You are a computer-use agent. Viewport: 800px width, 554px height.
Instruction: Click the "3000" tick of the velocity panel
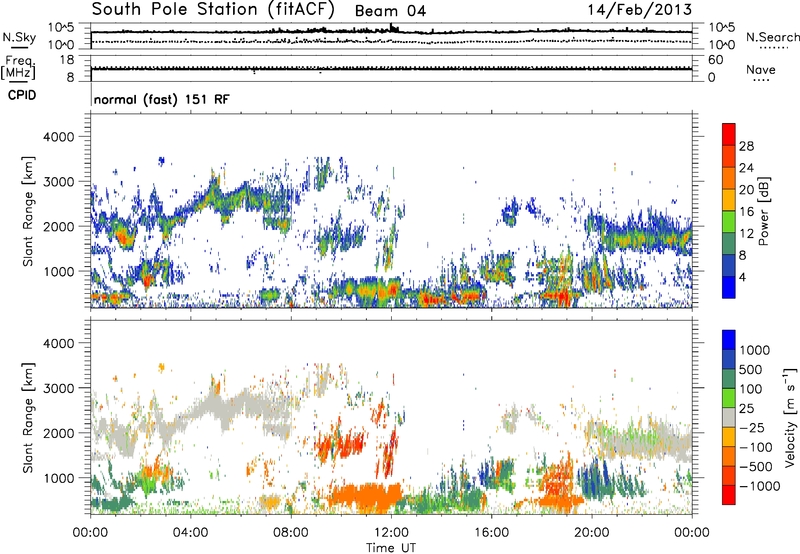click(x=58, y=388)
